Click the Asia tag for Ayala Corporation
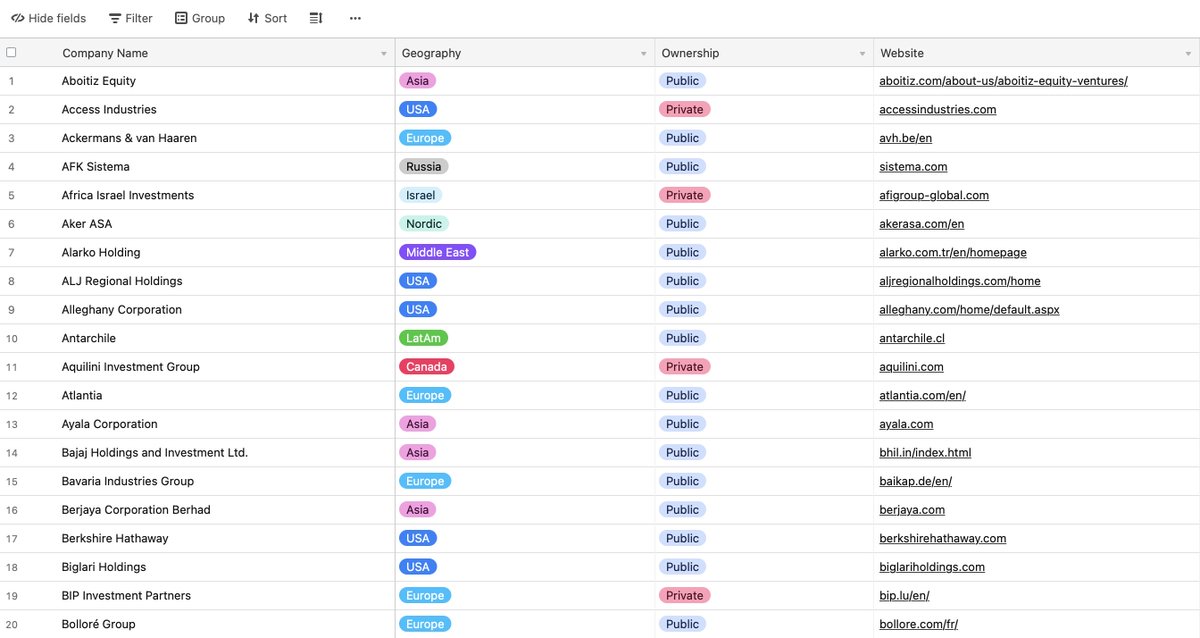 tap(417, 424)
